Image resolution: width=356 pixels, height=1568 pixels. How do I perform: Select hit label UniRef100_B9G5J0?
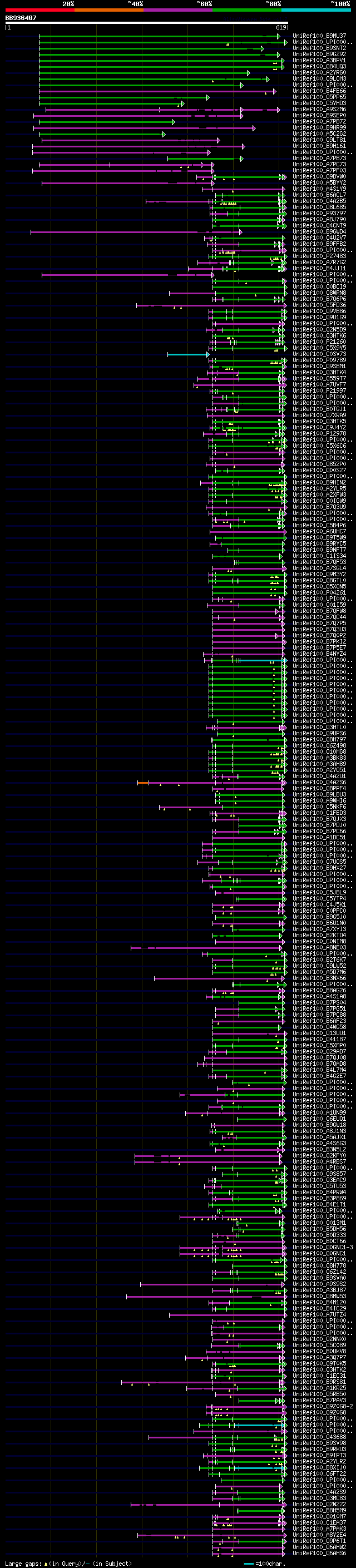click(x=319, y=917)
